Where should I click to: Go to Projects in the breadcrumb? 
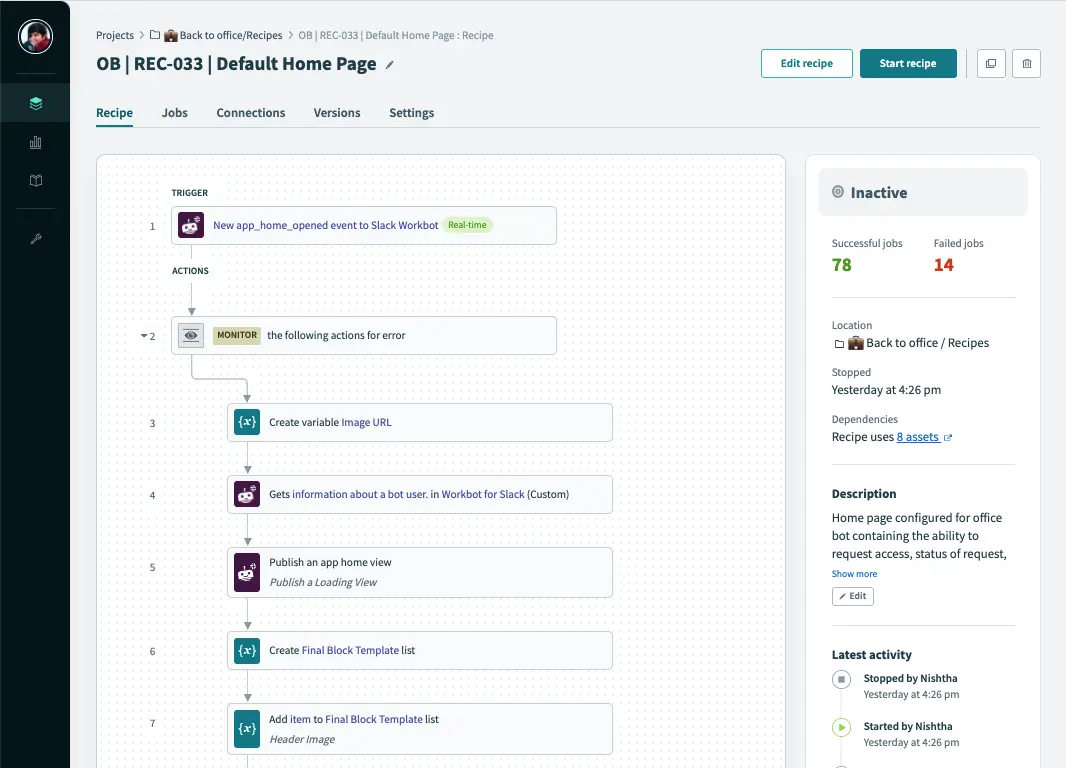point(115,35)
